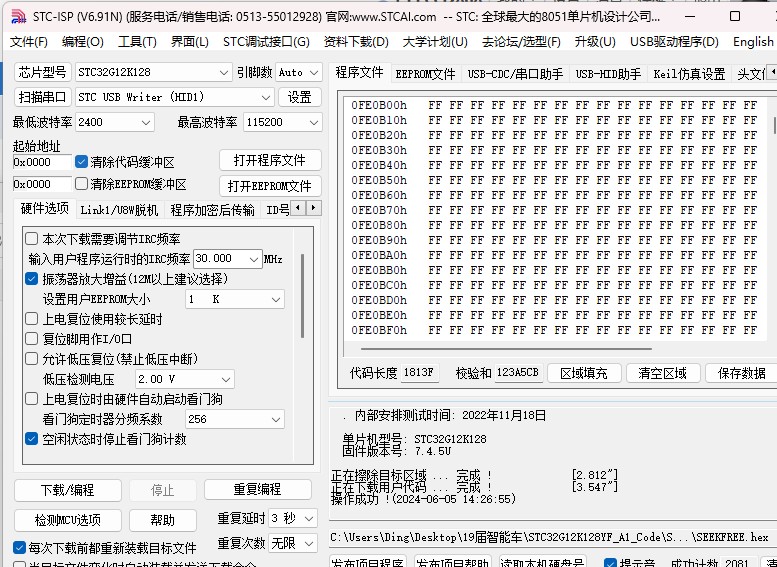The image size is (777, 567).
Task: Open the user EEPROM size 1 K dropdown
Action: 235,299
